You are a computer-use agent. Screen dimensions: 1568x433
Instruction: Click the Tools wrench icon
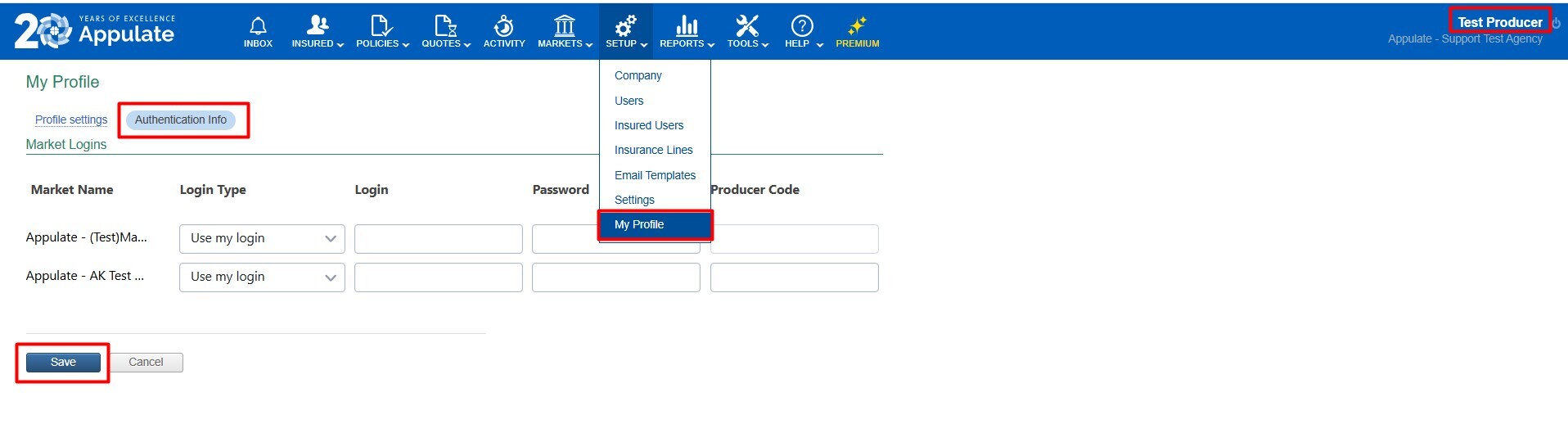[x=747, y=26]
